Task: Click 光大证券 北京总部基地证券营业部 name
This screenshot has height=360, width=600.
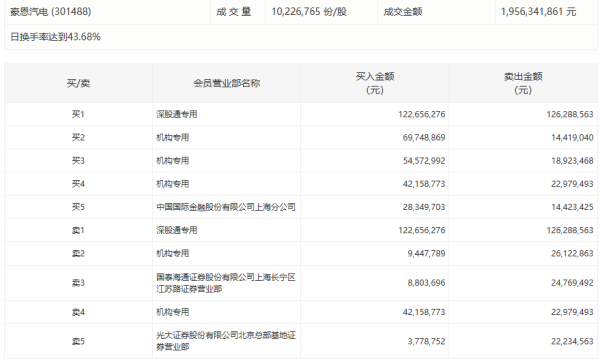Action: pyautogui.click(x=226, y=341)
